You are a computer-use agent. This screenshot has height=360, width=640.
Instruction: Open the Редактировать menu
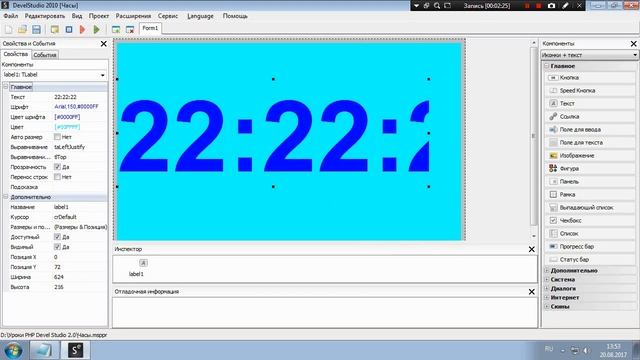[x=44, y=16]
